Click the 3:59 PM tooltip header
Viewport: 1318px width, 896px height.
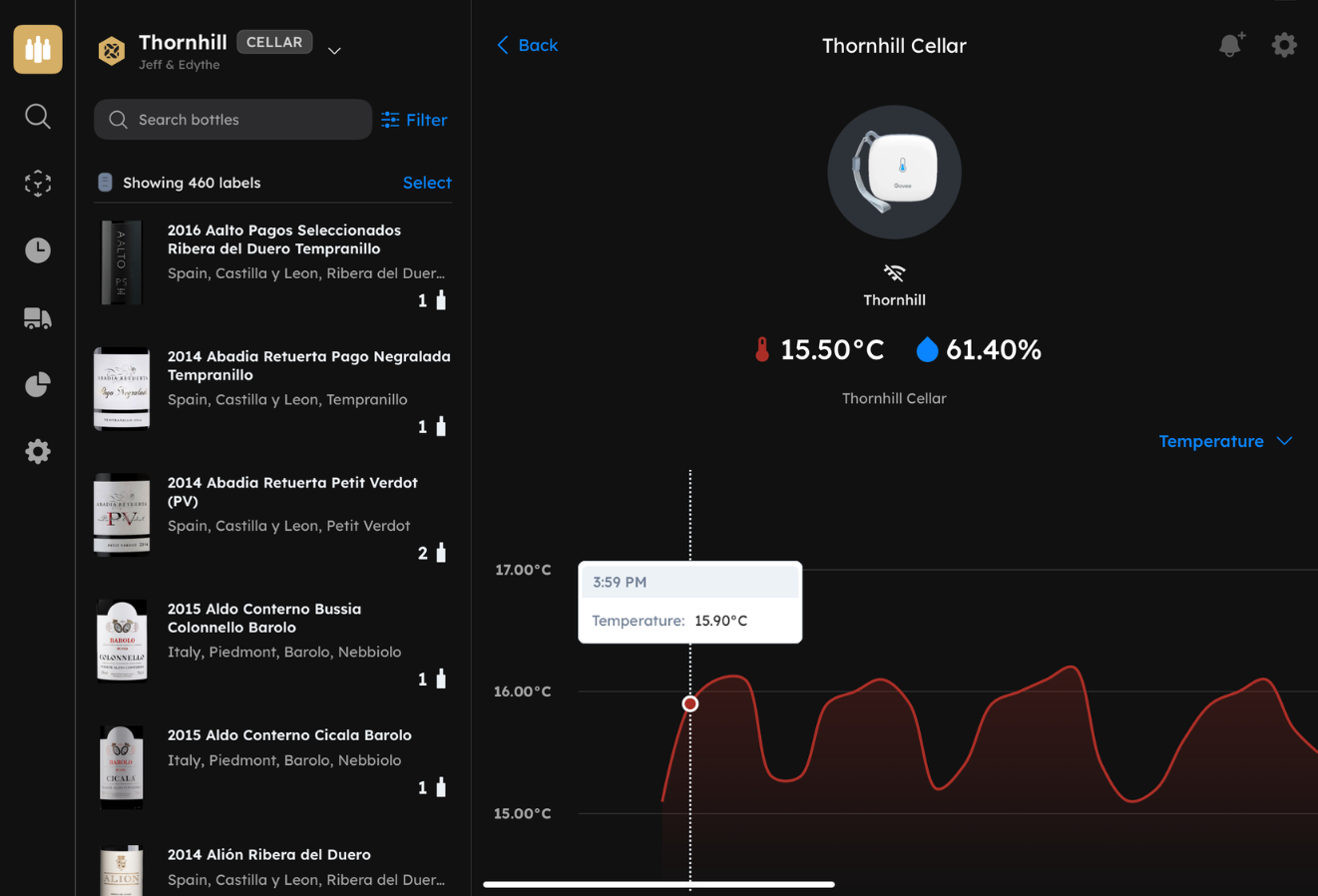click(x=689, y=582)
